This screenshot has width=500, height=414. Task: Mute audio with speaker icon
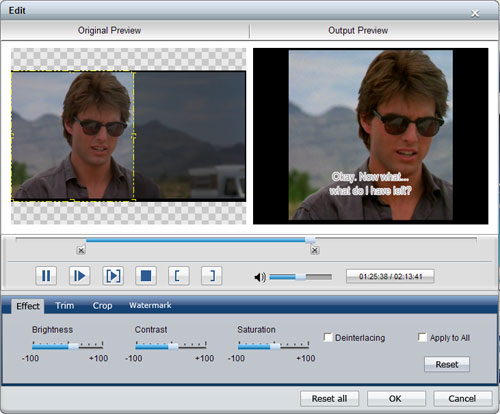(x=260, y=277)
